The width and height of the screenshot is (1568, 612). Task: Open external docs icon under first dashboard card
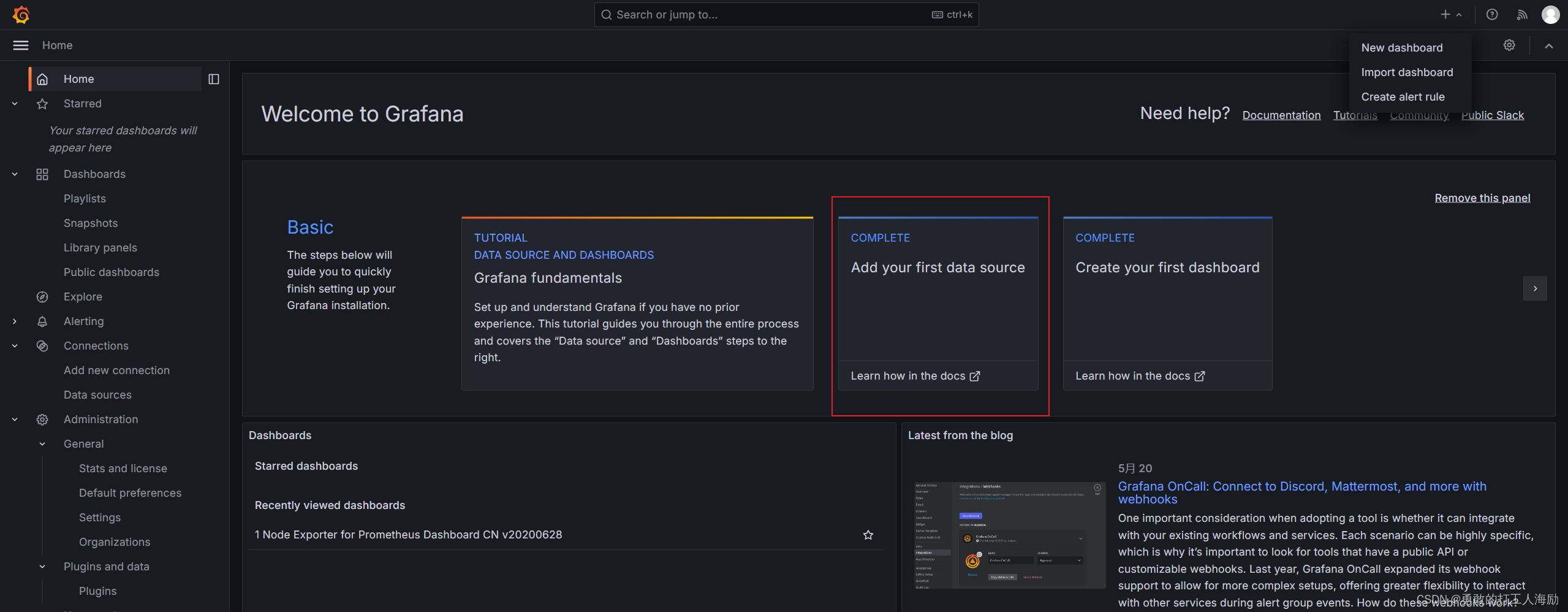1200,376
